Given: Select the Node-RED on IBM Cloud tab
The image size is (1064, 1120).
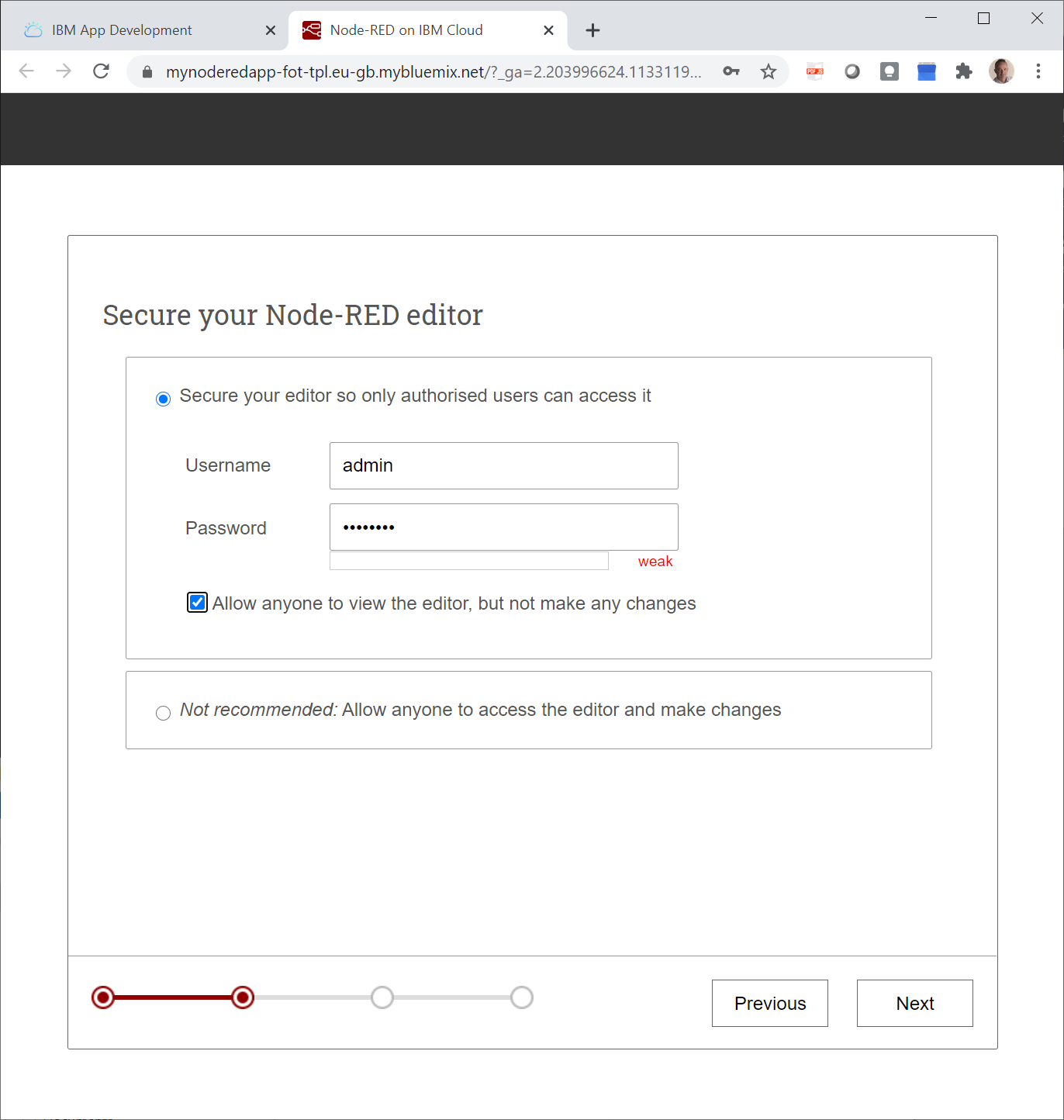Looking at the screenshot, I should click(x=428, y=30).
